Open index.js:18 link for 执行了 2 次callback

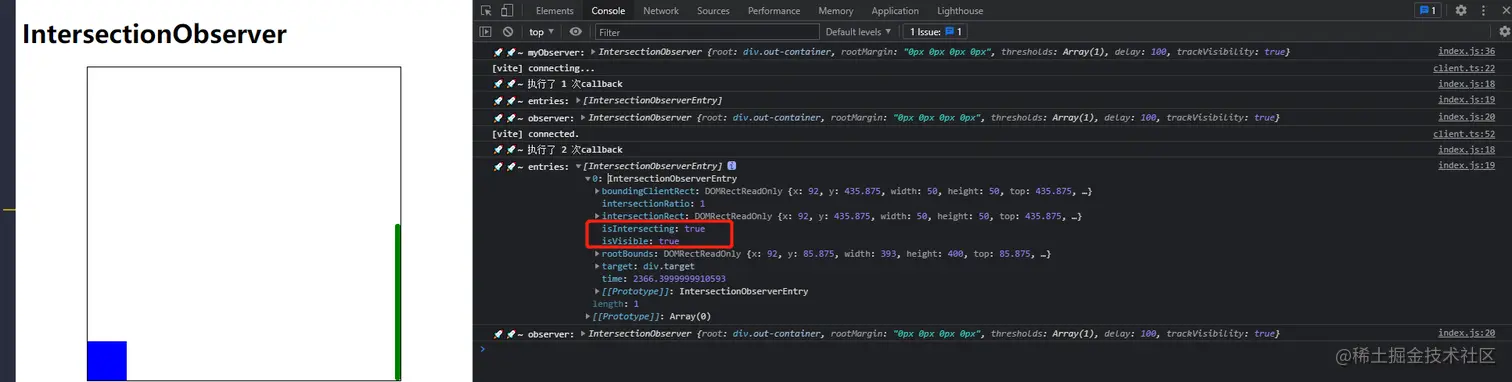point(1466,150)
